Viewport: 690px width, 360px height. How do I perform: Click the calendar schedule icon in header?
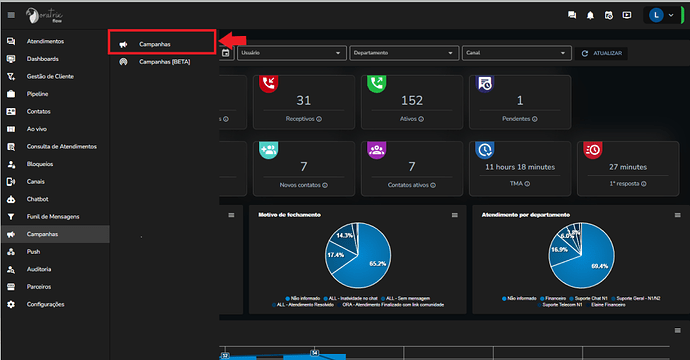pyautogui.click(x=609, y=15)
